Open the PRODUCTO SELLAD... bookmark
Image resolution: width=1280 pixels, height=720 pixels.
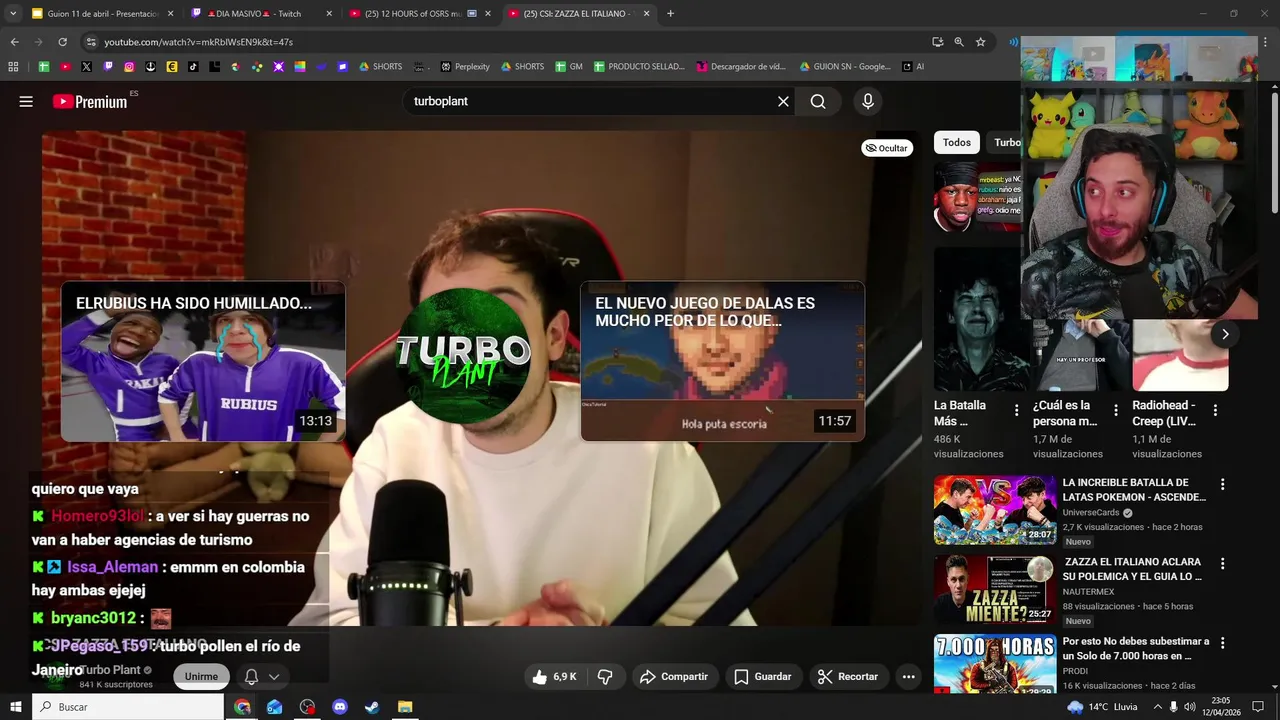click(639, 67)
